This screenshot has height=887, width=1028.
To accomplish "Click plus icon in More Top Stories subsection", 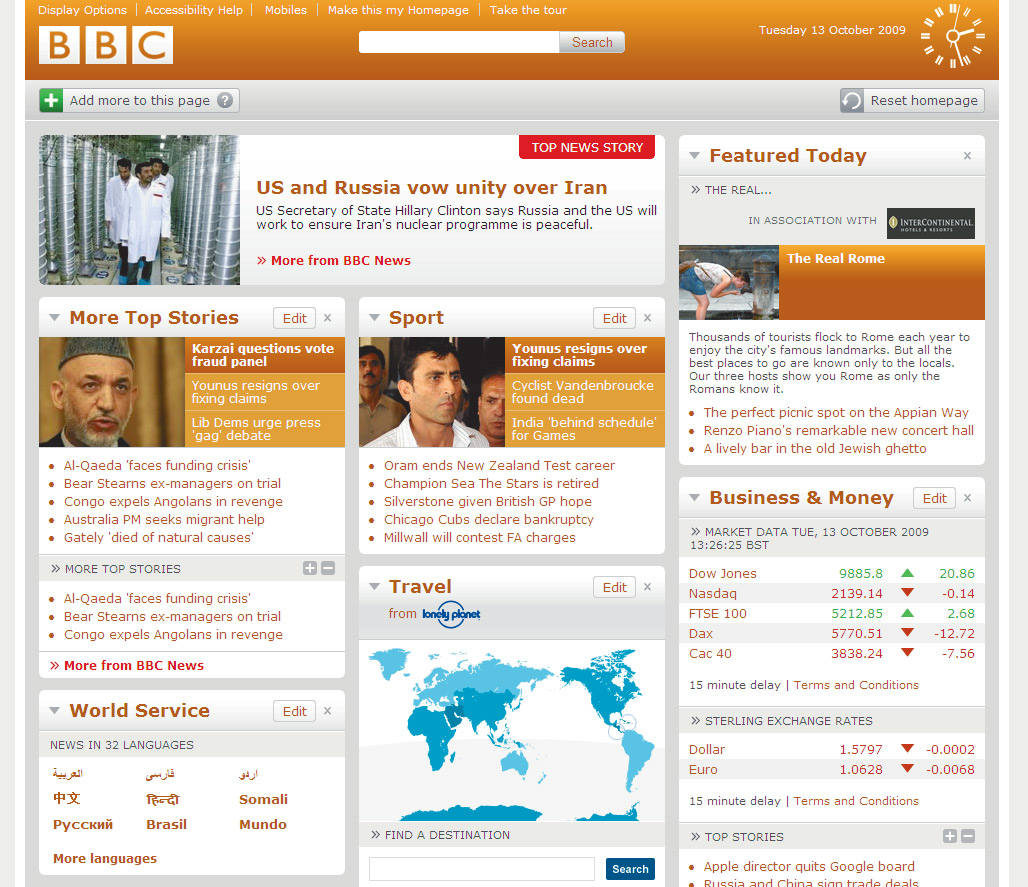I will tap(310, 568).
